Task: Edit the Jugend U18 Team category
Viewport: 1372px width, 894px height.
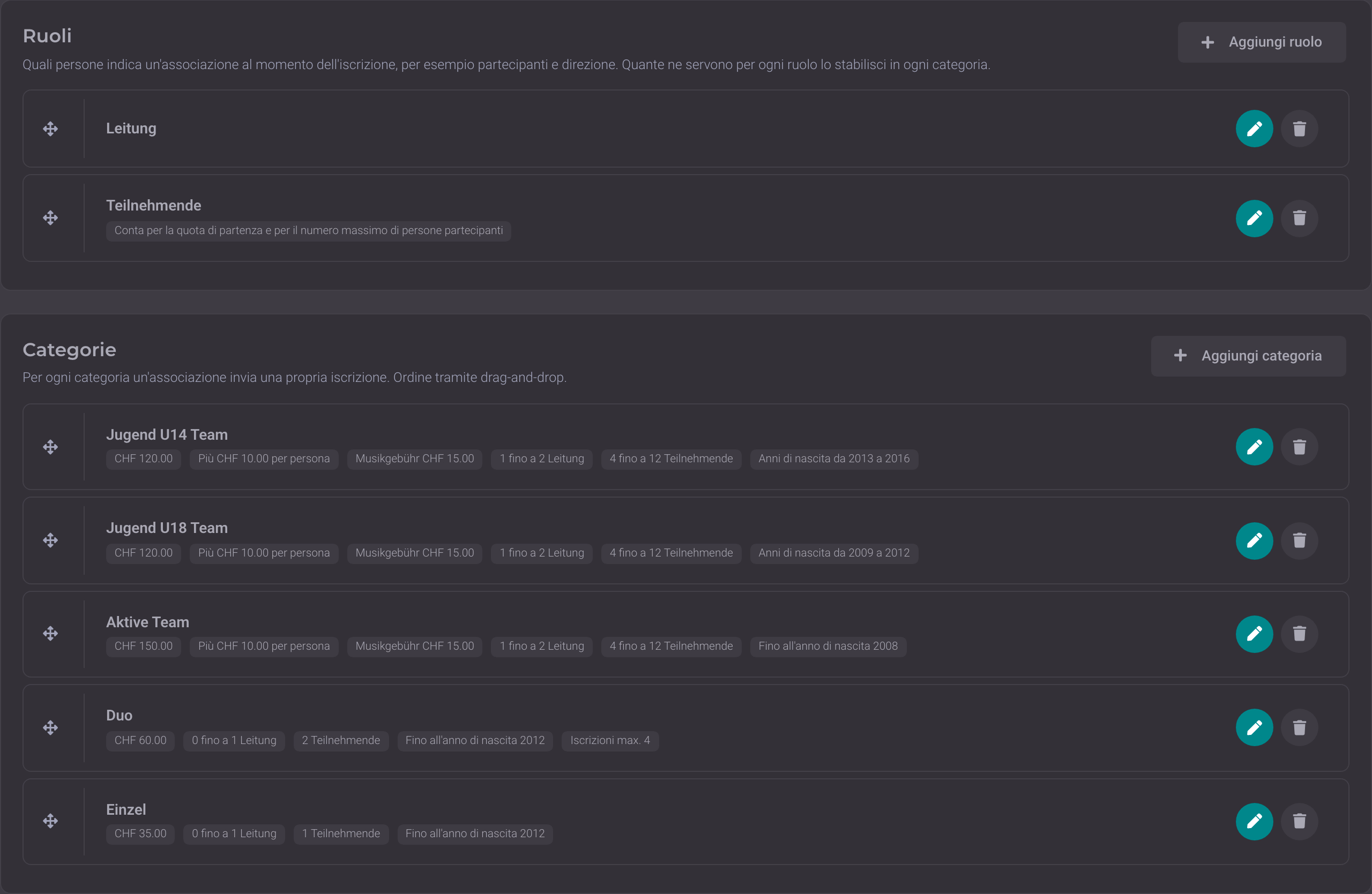Action: (1254, 541)
